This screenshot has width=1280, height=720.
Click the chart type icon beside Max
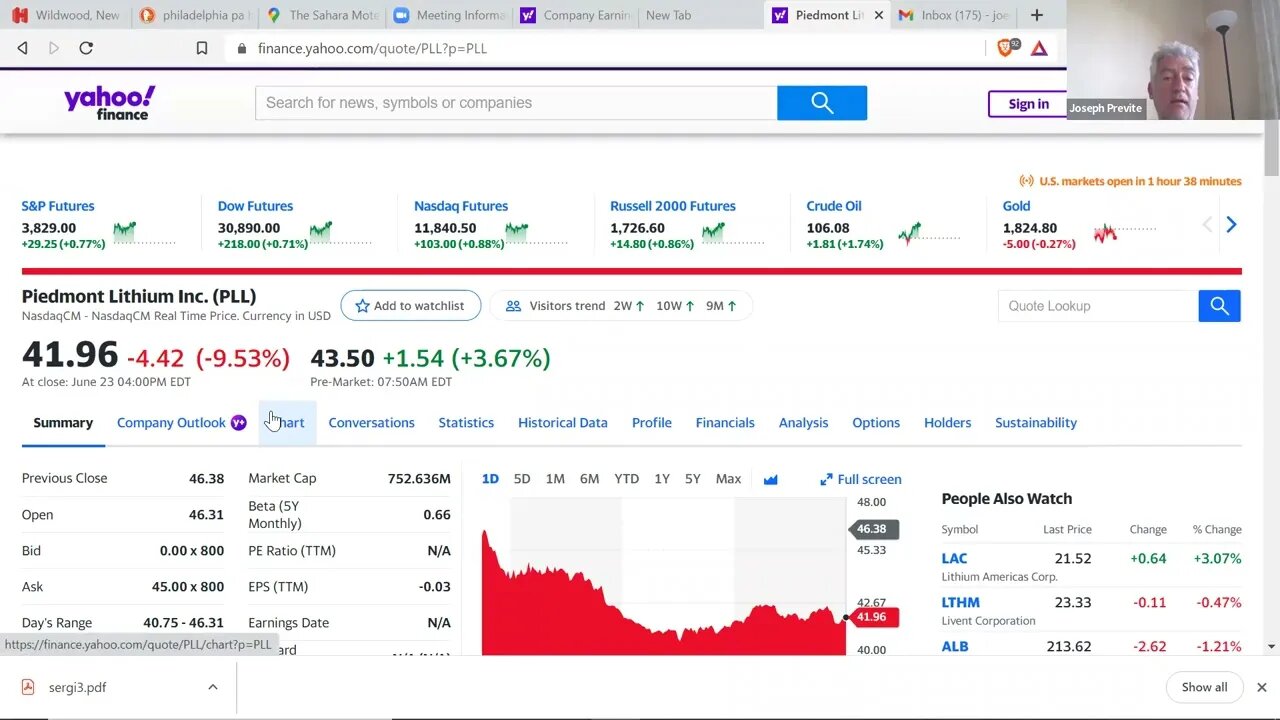pyautogui.click(x=771, y=479)
